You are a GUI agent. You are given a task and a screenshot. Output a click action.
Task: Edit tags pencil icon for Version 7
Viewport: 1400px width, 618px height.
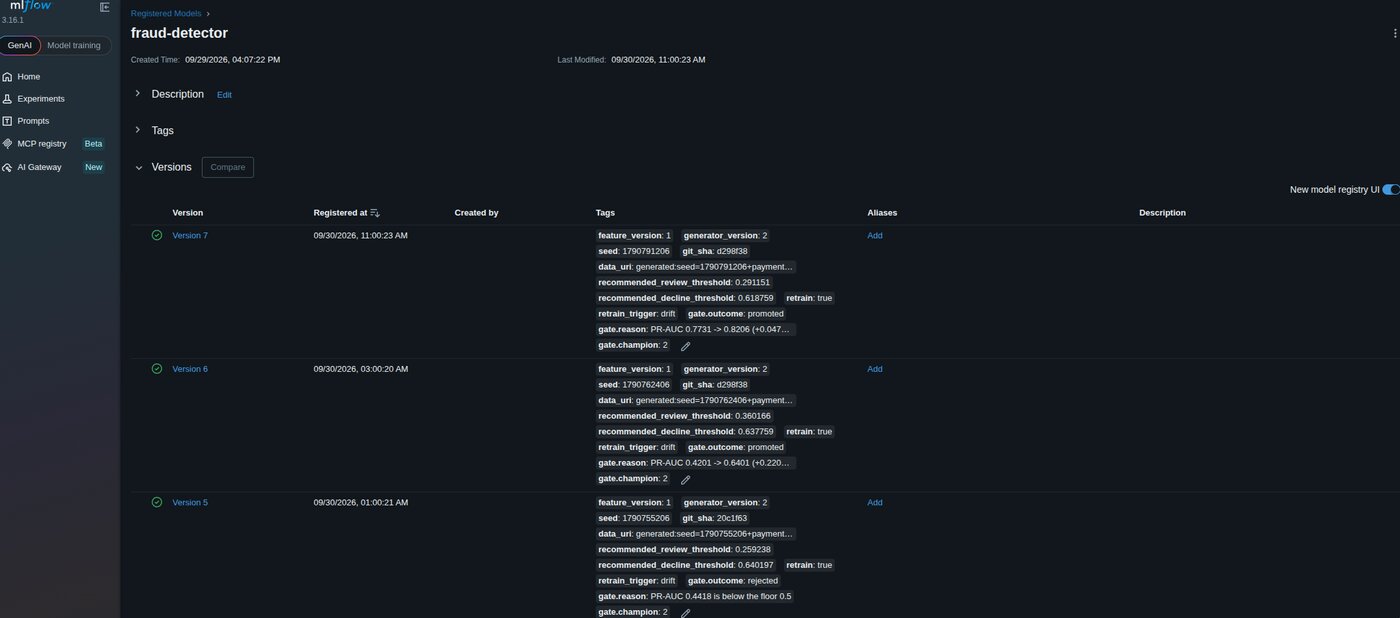coord(685,346)
